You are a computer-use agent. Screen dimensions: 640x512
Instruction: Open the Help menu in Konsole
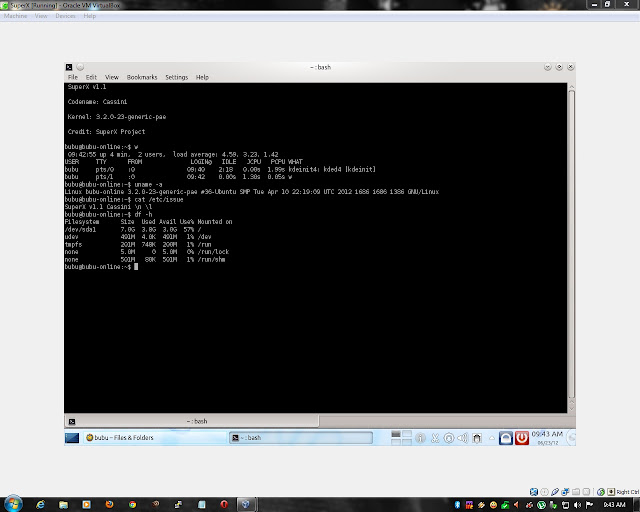(x=202, y=77)
